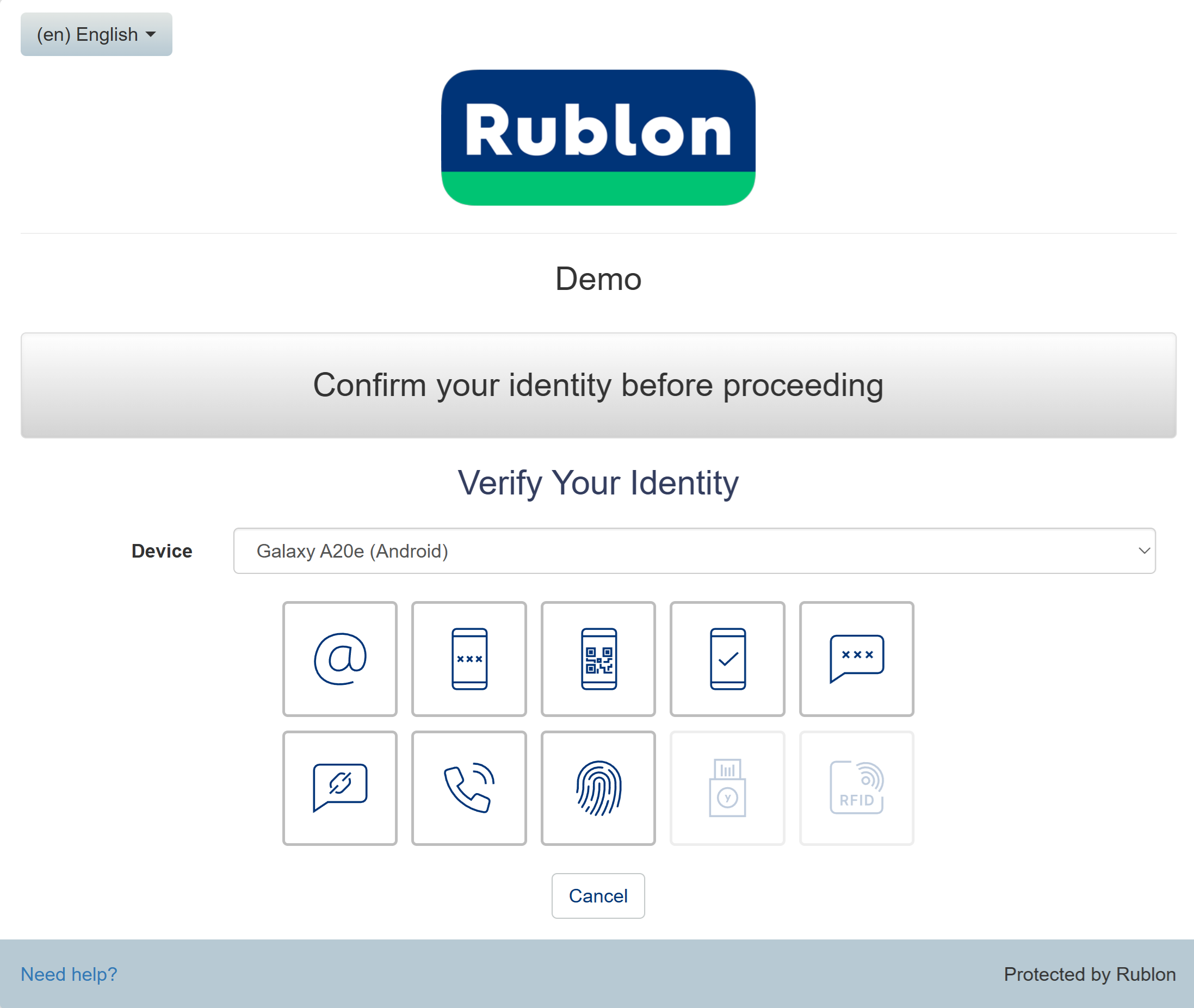The image size is (1194, 1008).
Task: Pick the QR Code authentication method
Action: (598, 658)
